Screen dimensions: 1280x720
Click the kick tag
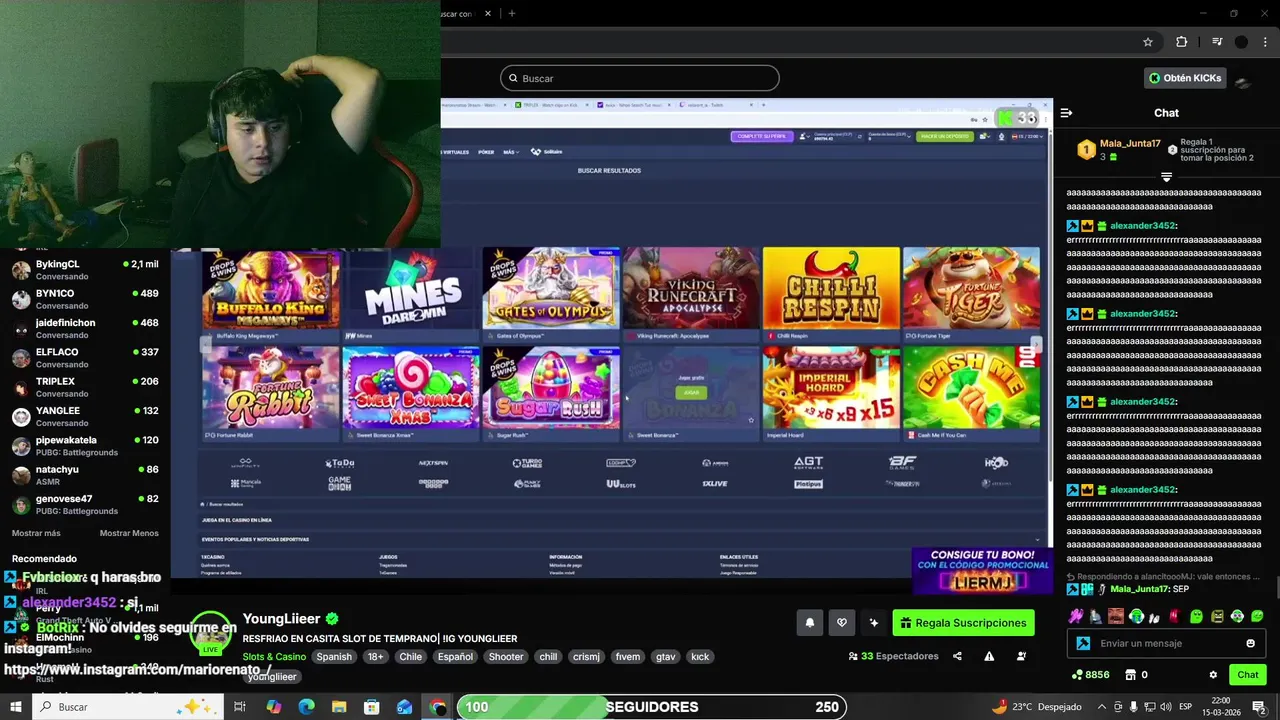700,657
